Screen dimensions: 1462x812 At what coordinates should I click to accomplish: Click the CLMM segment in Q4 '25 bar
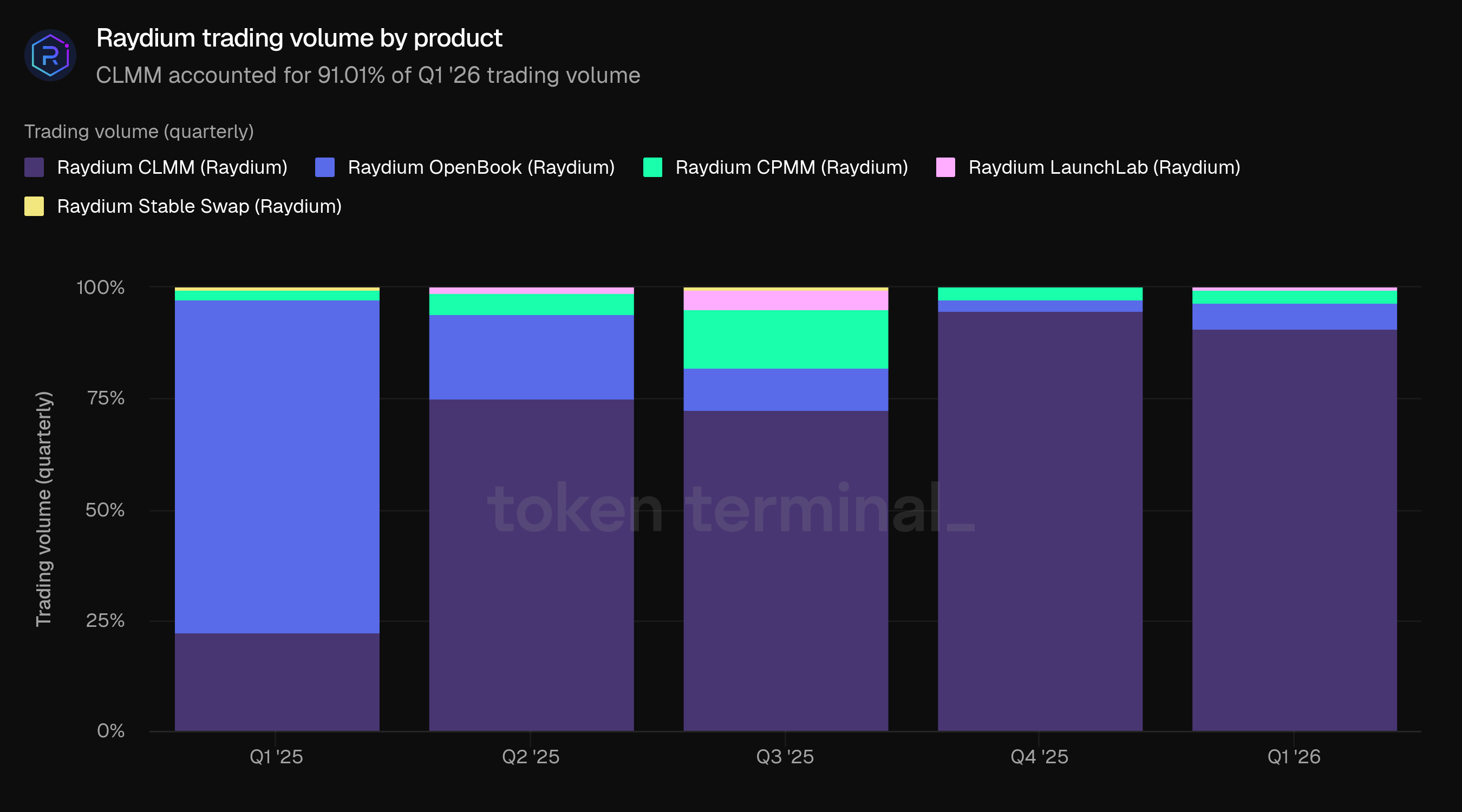click(x=1040, y=521)
